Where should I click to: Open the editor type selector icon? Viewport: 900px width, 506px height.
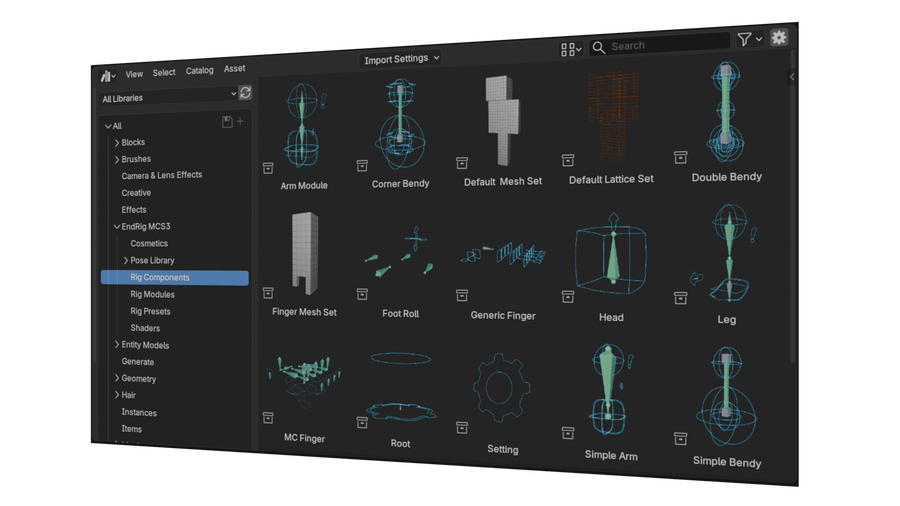[107, 75]
